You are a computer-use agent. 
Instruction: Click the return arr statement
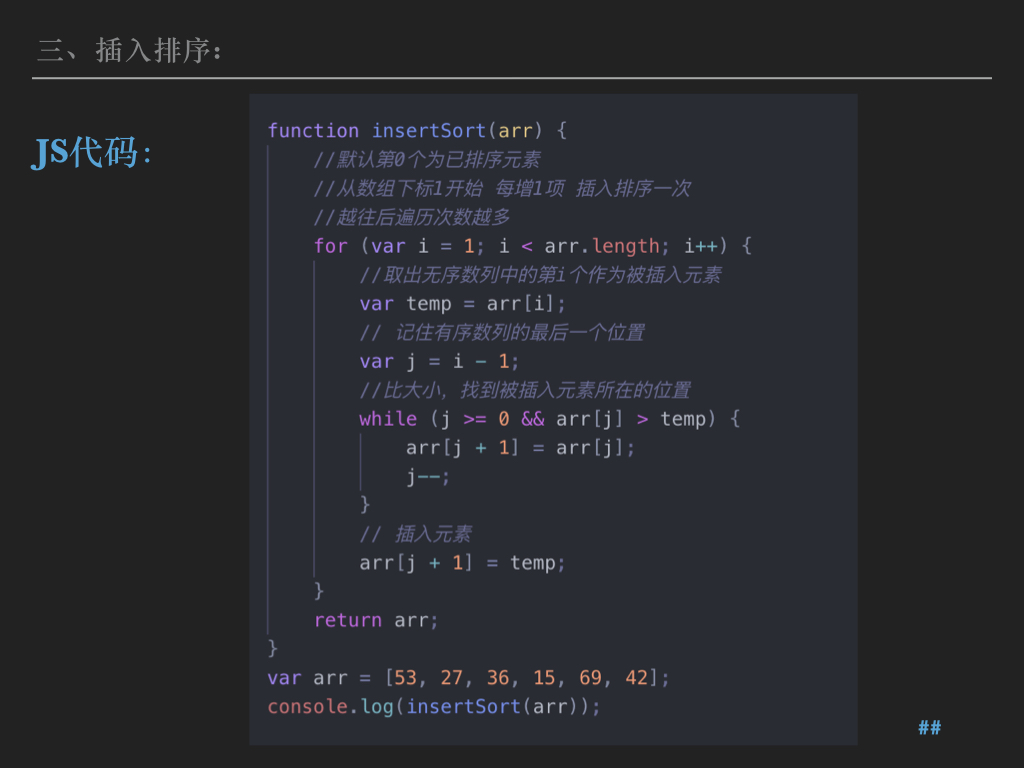click(x=376, y=621)
